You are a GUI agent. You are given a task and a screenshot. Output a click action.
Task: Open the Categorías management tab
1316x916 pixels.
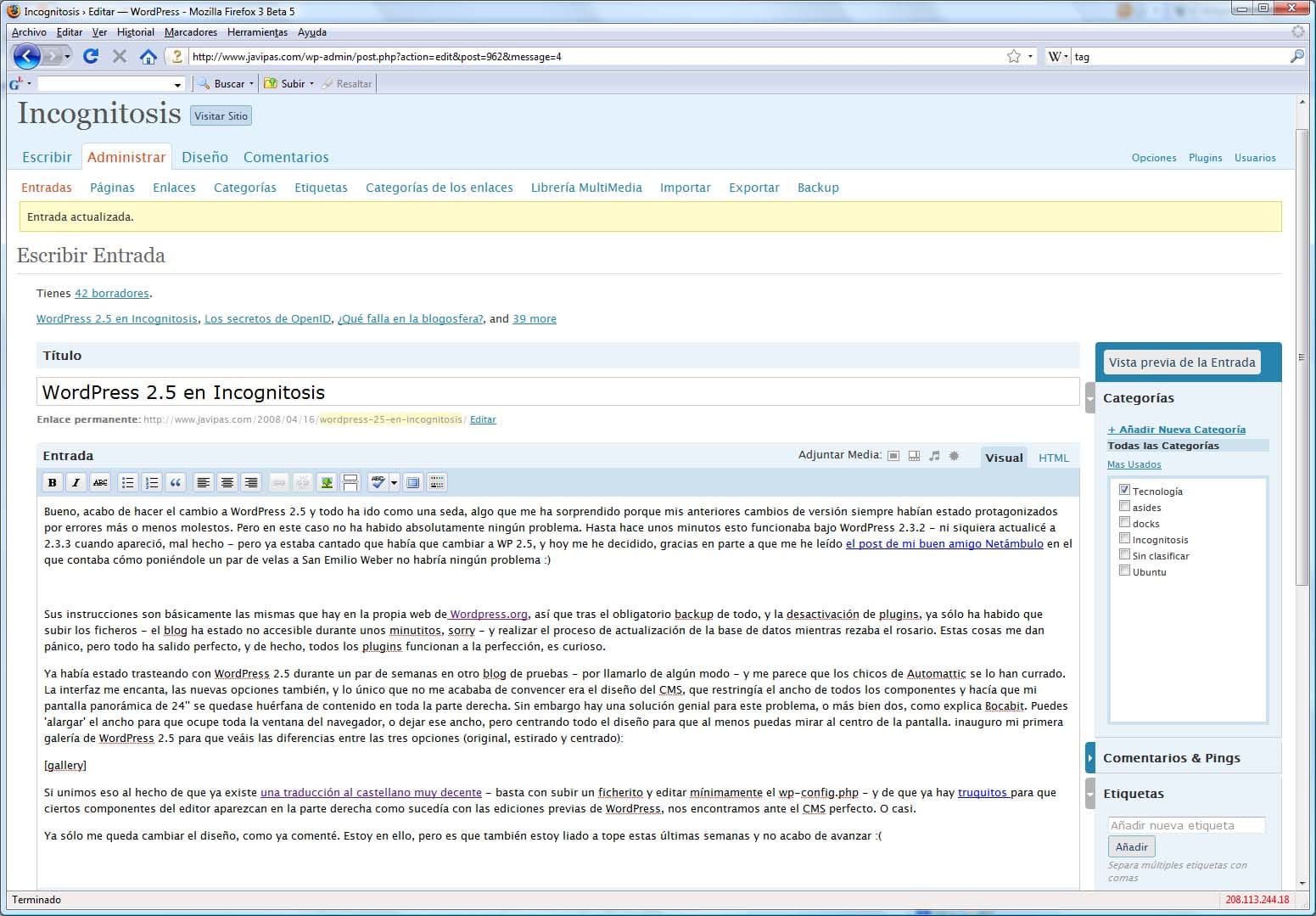(x=244, y=188)
